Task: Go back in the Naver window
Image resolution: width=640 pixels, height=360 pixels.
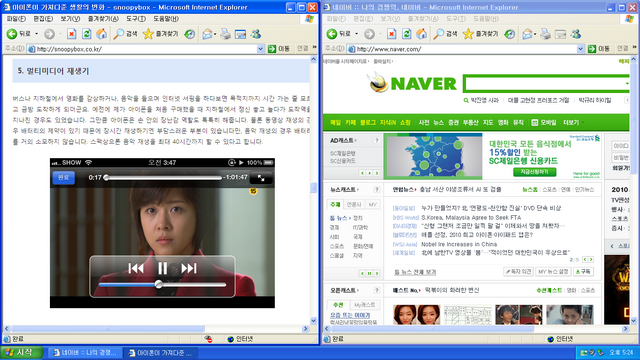Action: [339, 34]
